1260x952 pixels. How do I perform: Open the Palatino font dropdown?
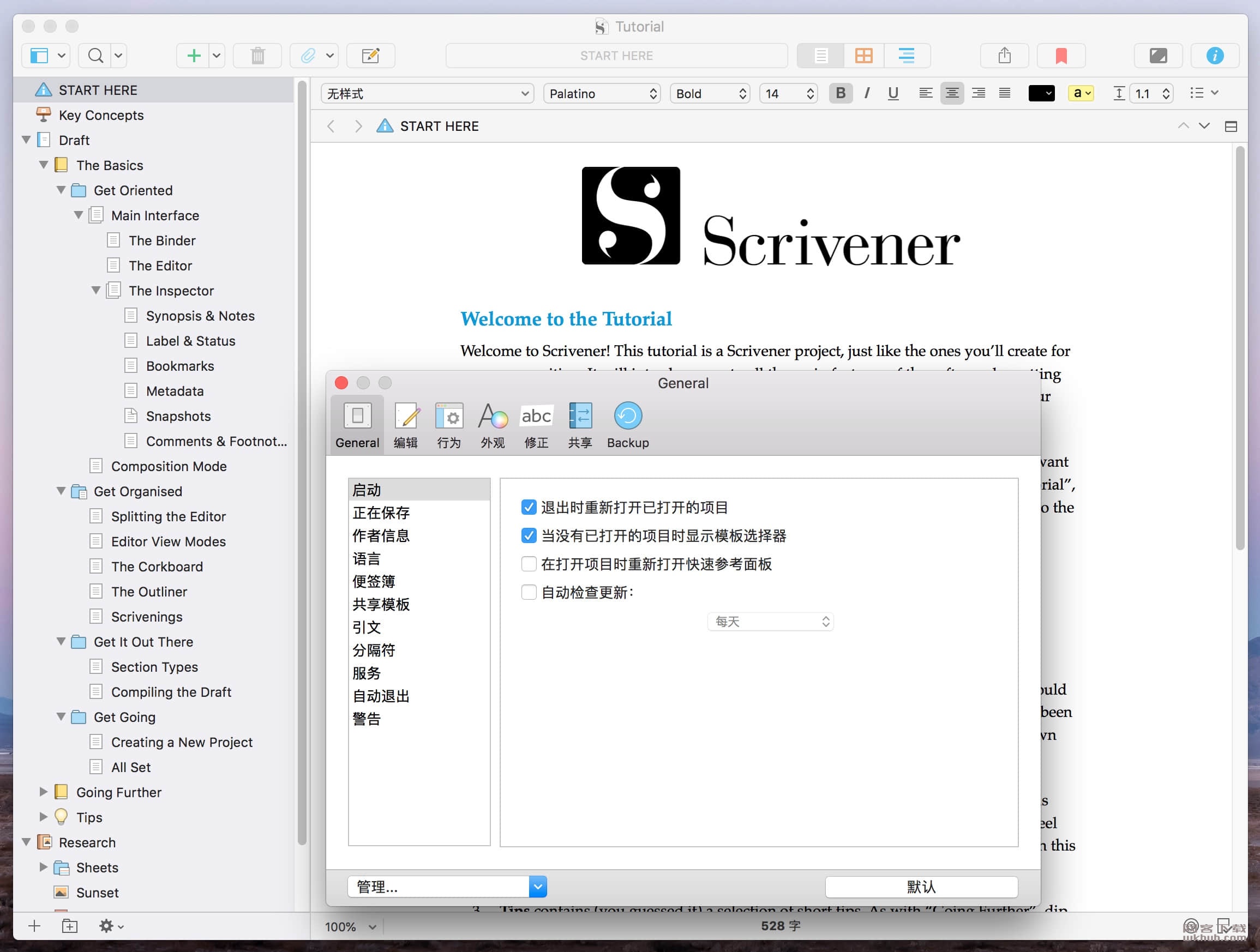602,93
